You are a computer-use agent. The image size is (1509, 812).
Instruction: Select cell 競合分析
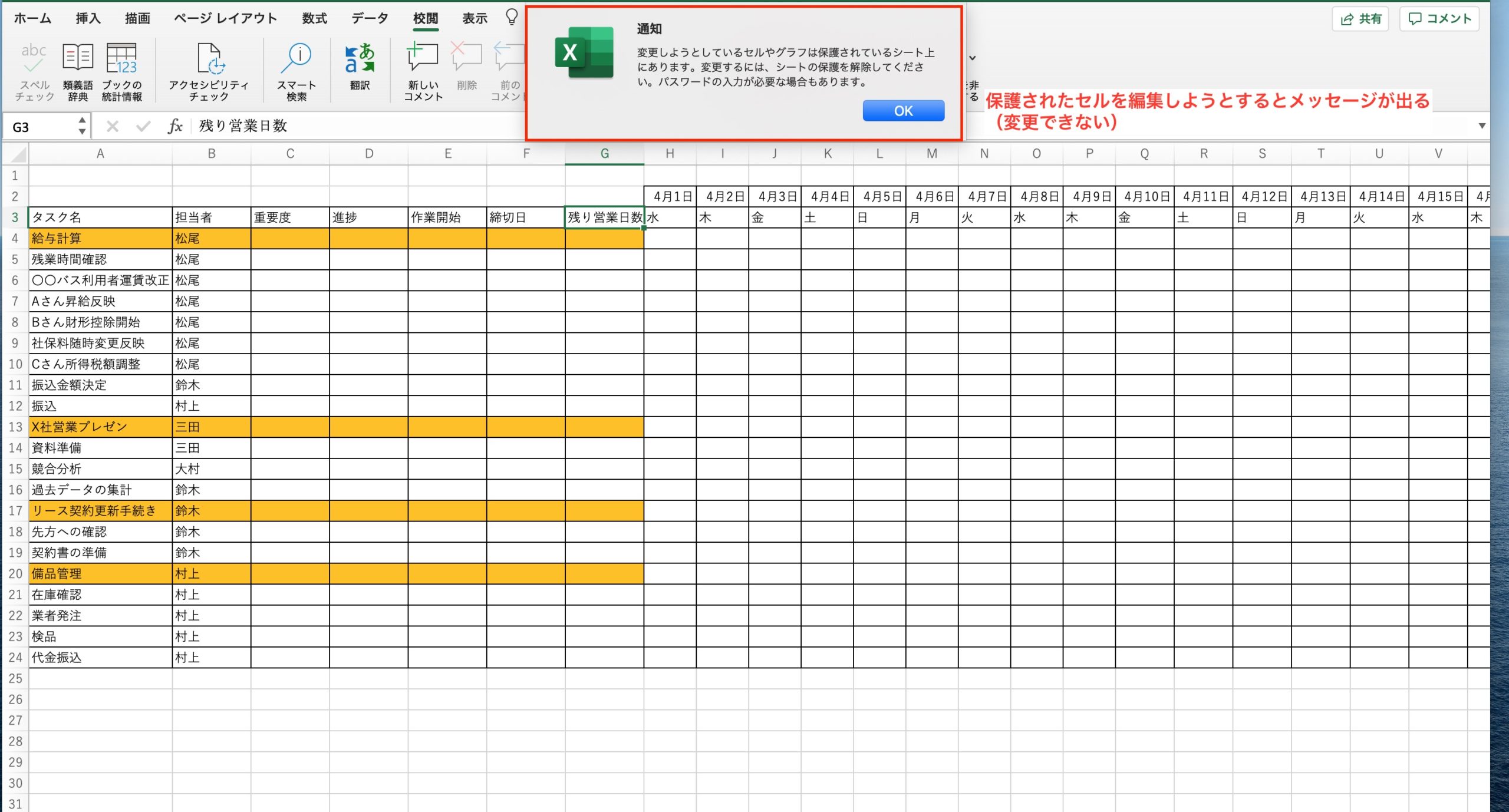[x=100, y=469]
